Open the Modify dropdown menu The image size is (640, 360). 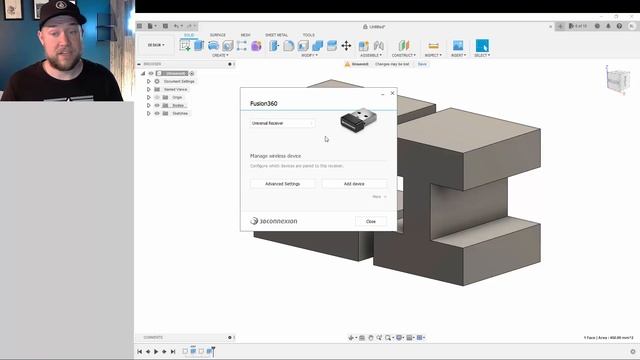(x=309, y=55)
